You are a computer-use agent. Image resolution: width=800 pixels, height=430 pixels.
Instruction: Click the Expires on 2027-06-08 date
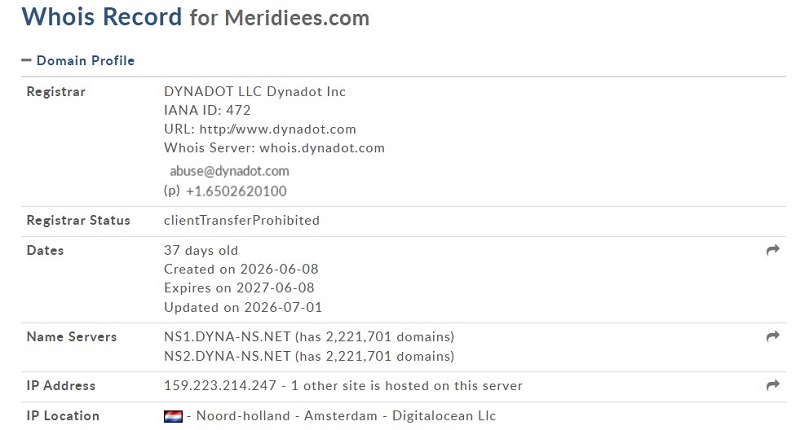click(x=239, y=288)
